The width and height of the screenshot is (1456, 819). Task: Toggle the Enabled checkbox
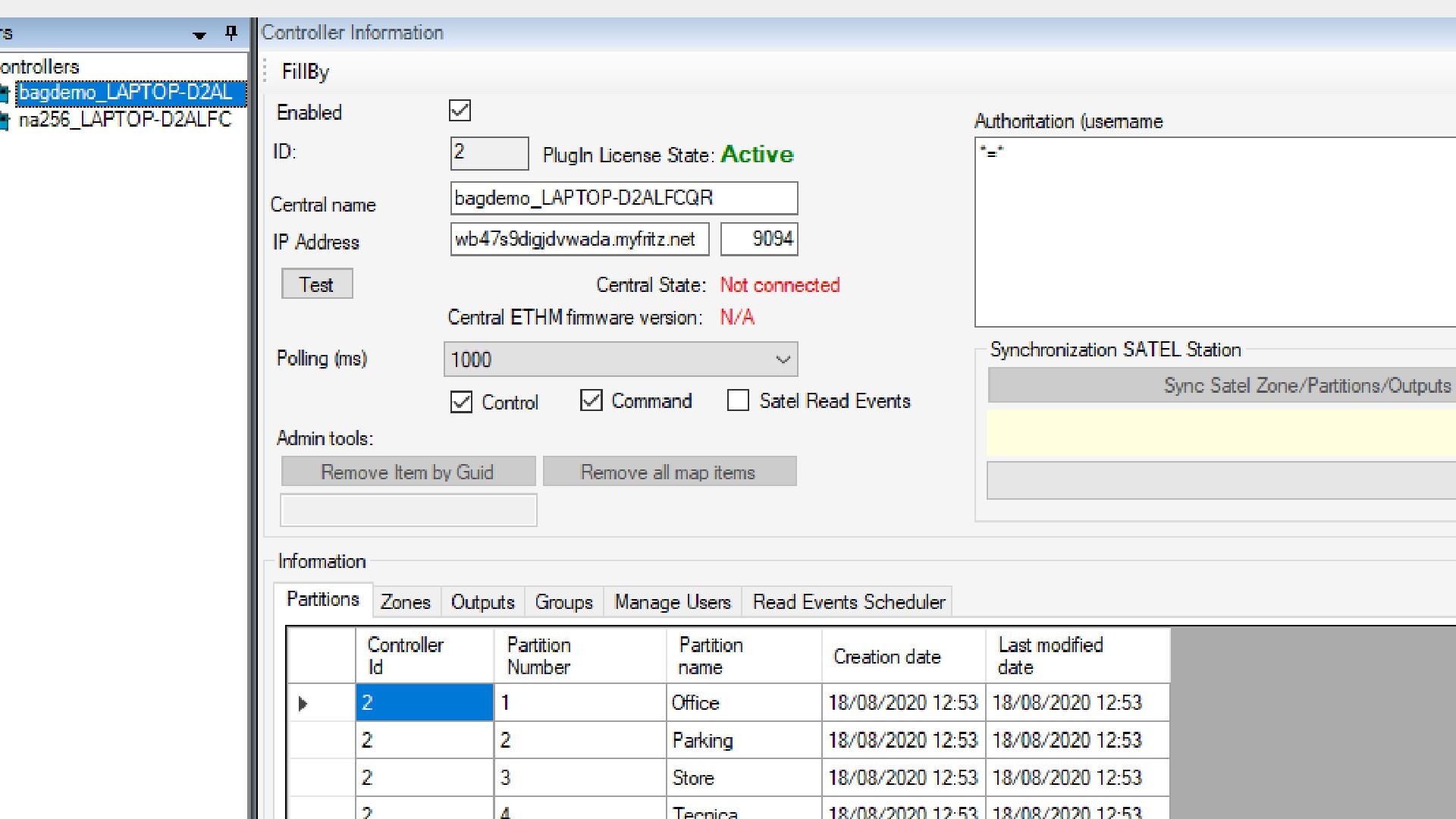[x=460, y=111]
